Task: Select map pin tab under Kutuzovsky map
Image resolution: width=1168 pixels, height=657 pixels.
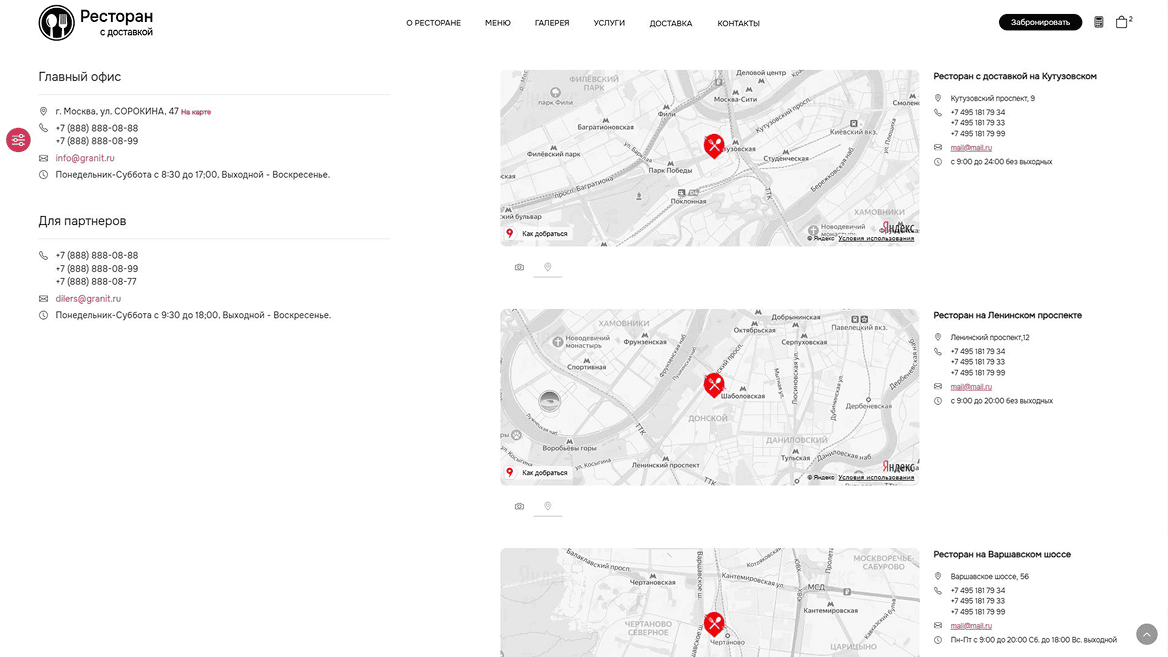Action: pos(547,267)
